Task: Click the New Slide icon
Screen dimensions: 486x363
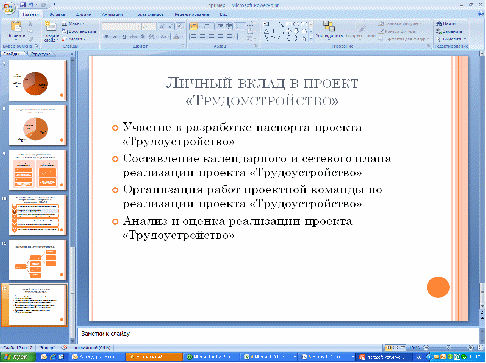Action: coord(50,27)
